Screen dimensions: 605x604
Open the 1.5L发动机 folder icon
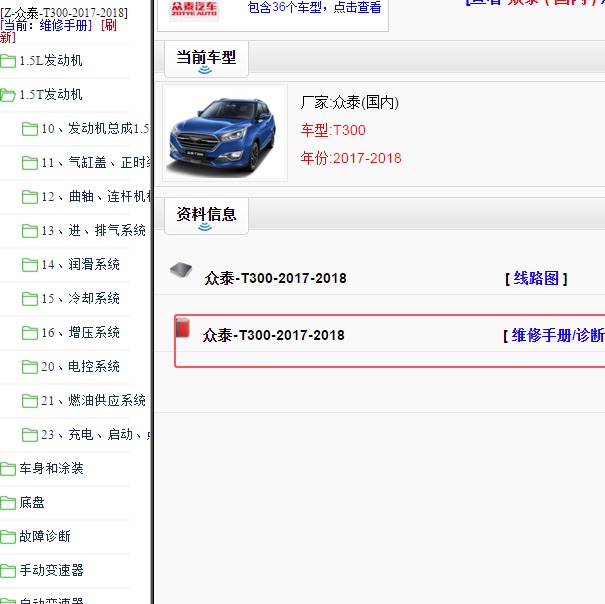[8, 61]
